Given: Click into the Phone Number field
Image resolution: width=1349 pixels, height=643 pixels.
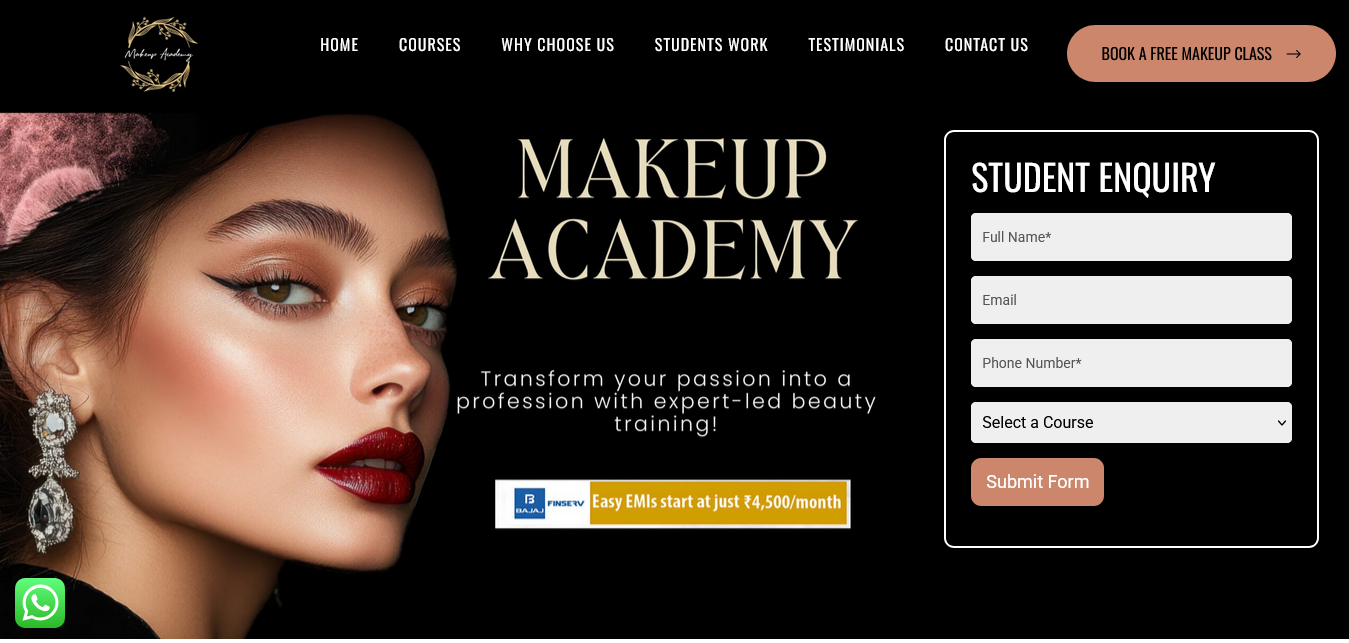Looking at the screenshot, I should [1131, 363].
